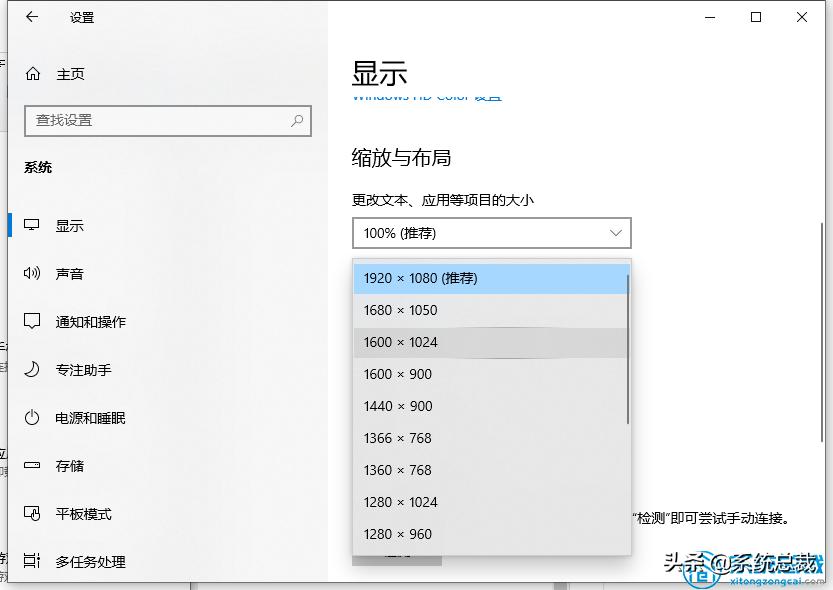Click the Notifications (通知和操作) icon
Image resolution: width=833 pixels, height=590 pixels.
(32, 321)
